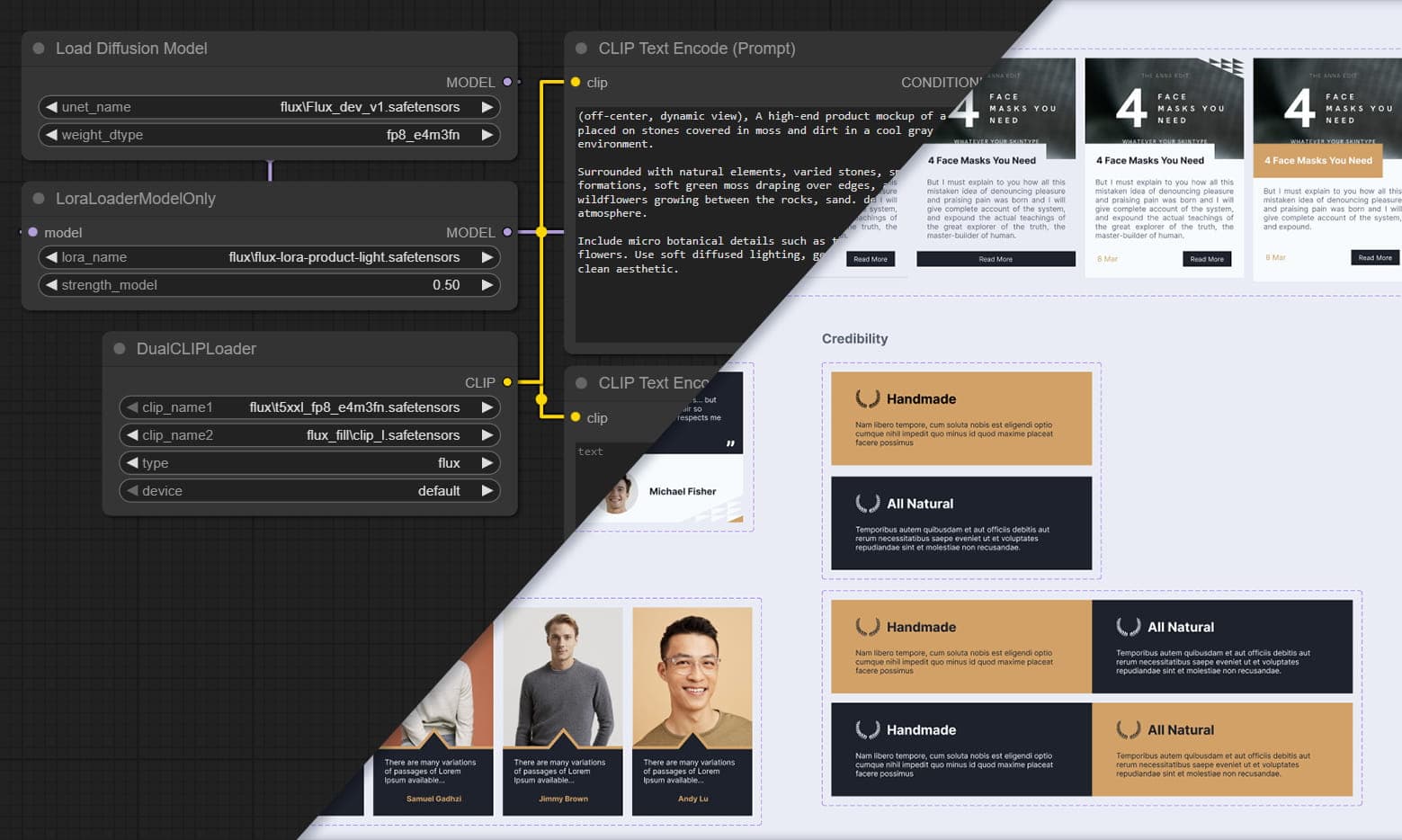Toggle the LoraLoaderModelOnly node collapse dot
The image size is (1402, 840).
tap(39, 199)
